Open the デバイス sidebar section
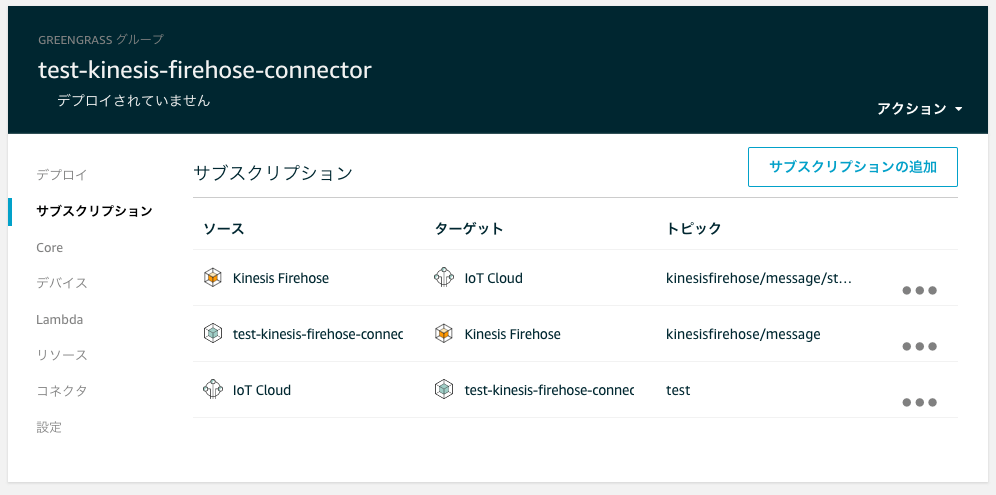996x495 pixels. 62,283
